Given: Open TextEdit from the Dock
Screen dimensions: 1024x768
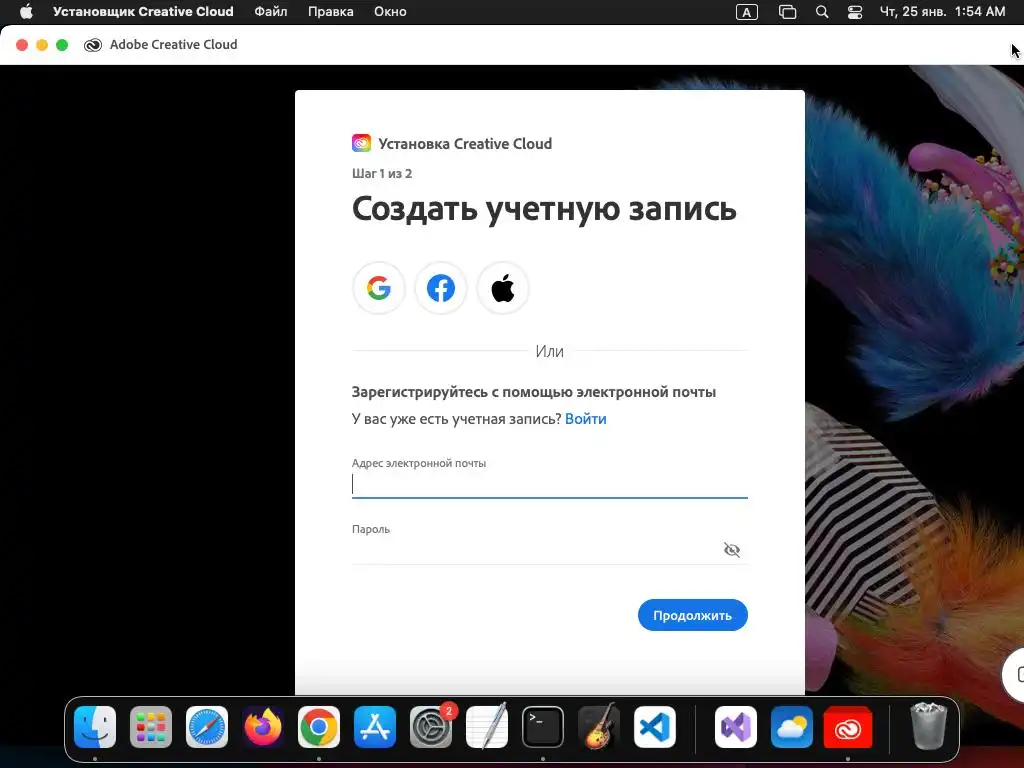Looking at the screenshot, I should pos(487,726).
